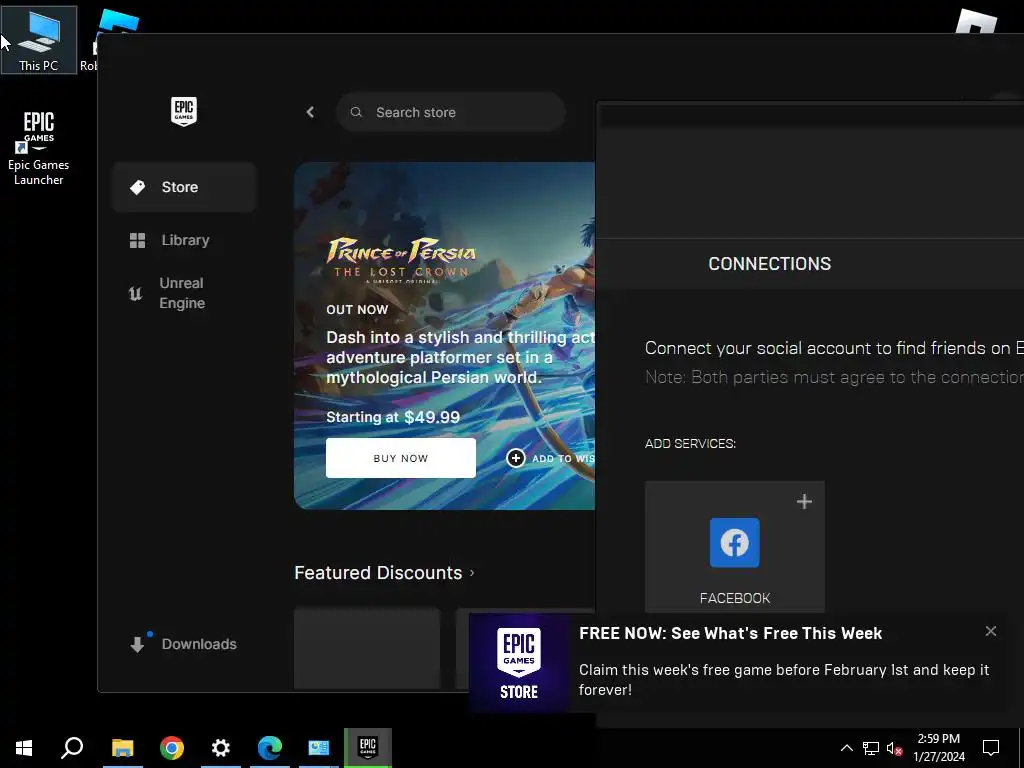Click the Store price-tag icon
Image resolution: width=1024 pixels, height=768 pixels.
click(x=137, y=187)
